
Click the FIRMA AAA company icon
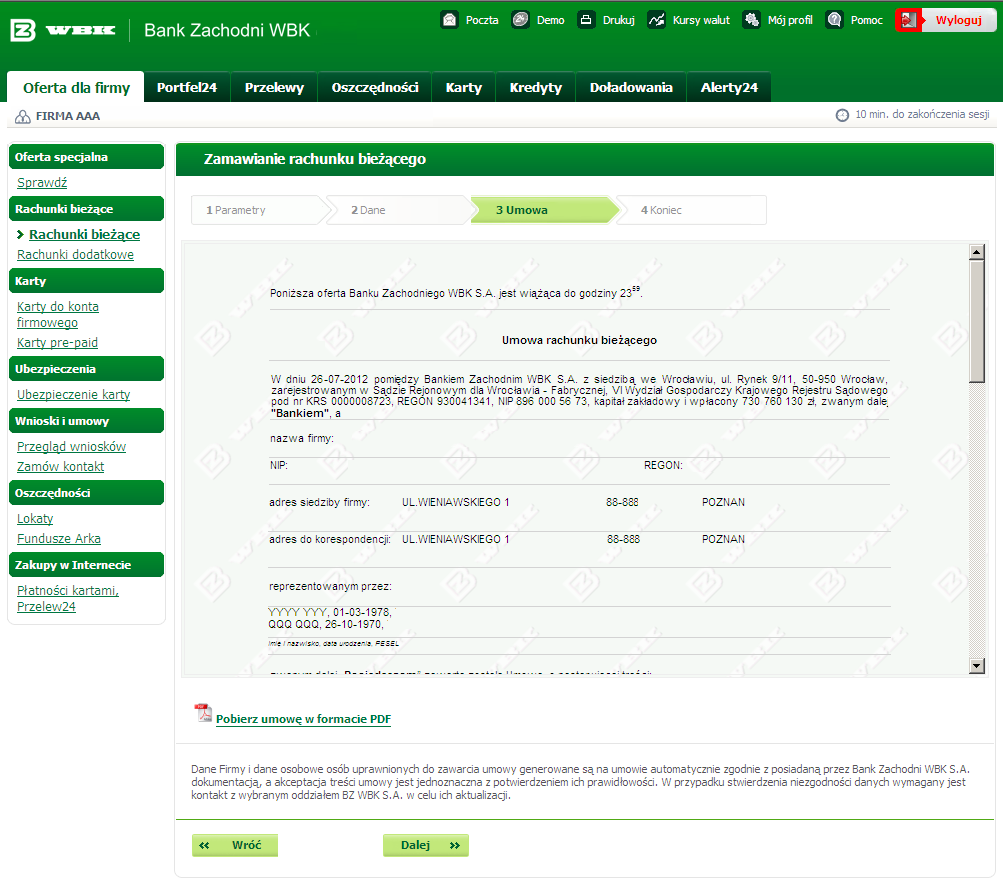[x=22, y=116]
